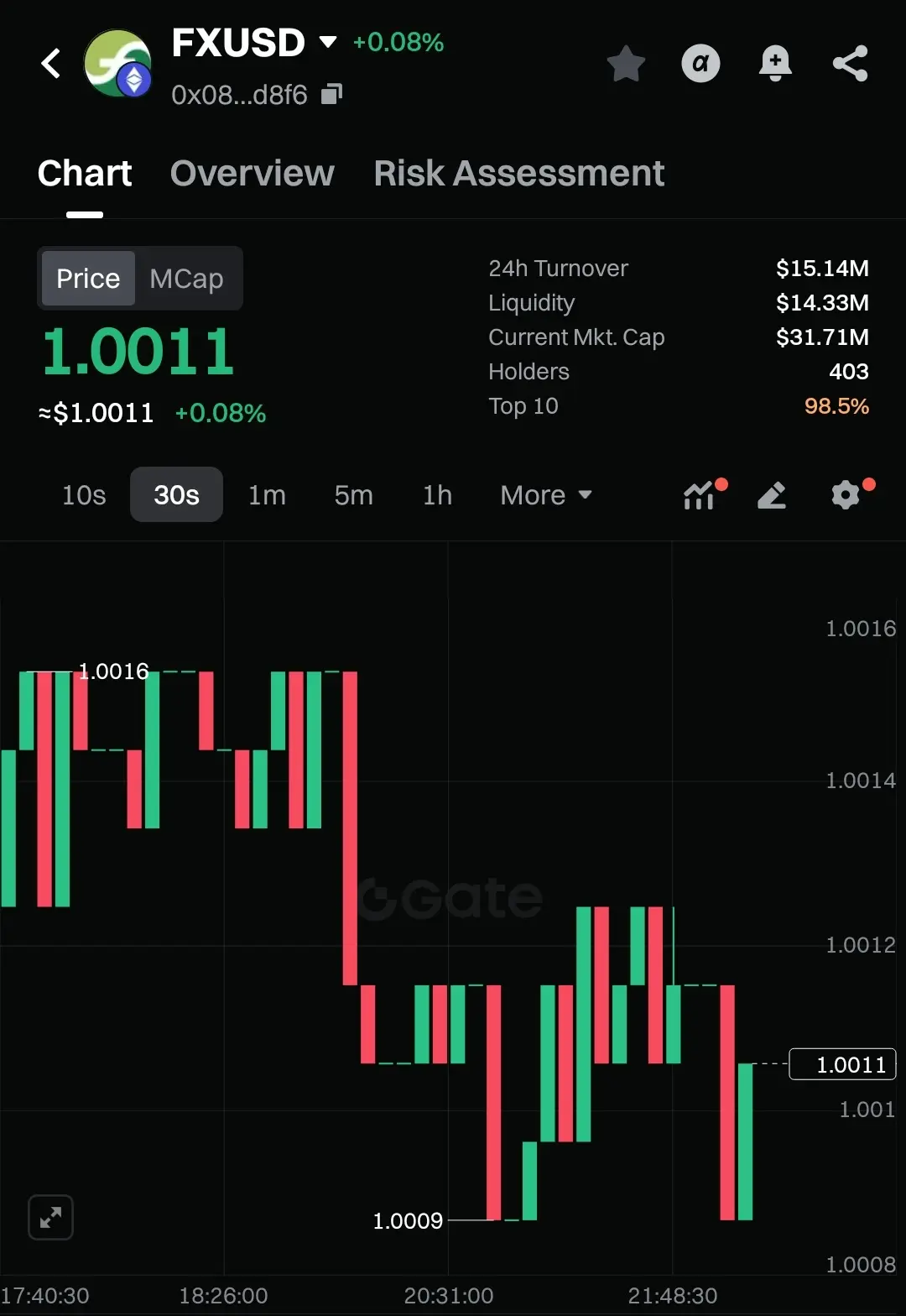Tap the Top 10 value 98.5%
This screenshot has height=1316, width=906.
(836, 406)
